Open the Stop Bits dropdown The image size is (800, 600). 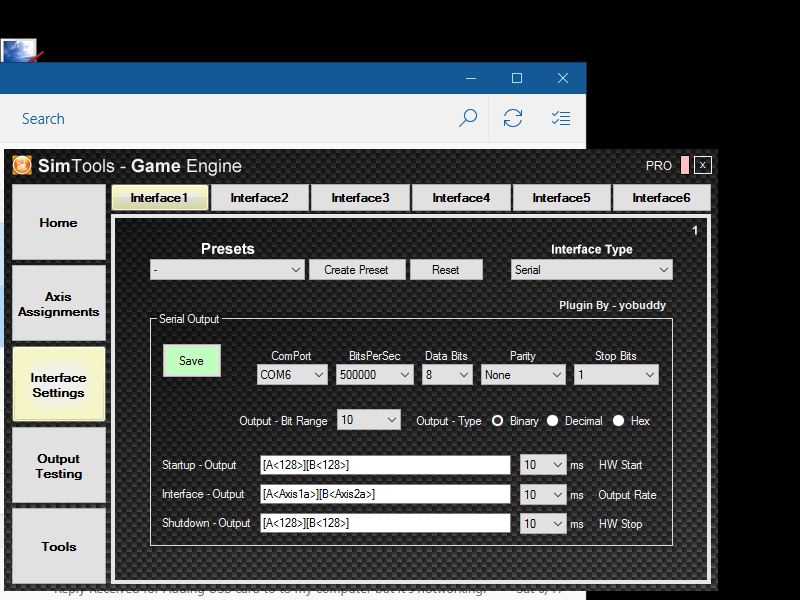click(x=616, y=375)
